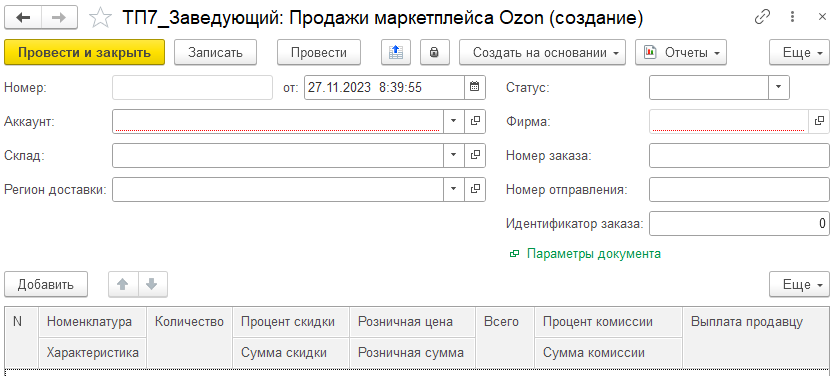Open the Аккаунт field selection form icon

point(475,121)
